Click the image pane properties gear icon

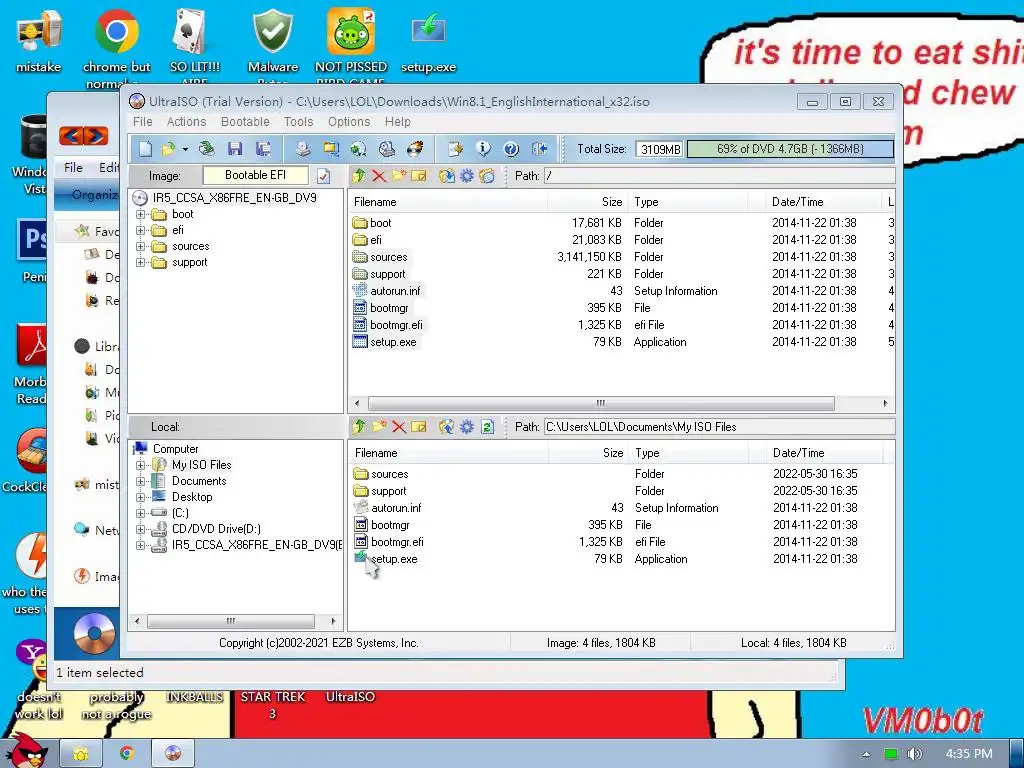click(467, 176)
